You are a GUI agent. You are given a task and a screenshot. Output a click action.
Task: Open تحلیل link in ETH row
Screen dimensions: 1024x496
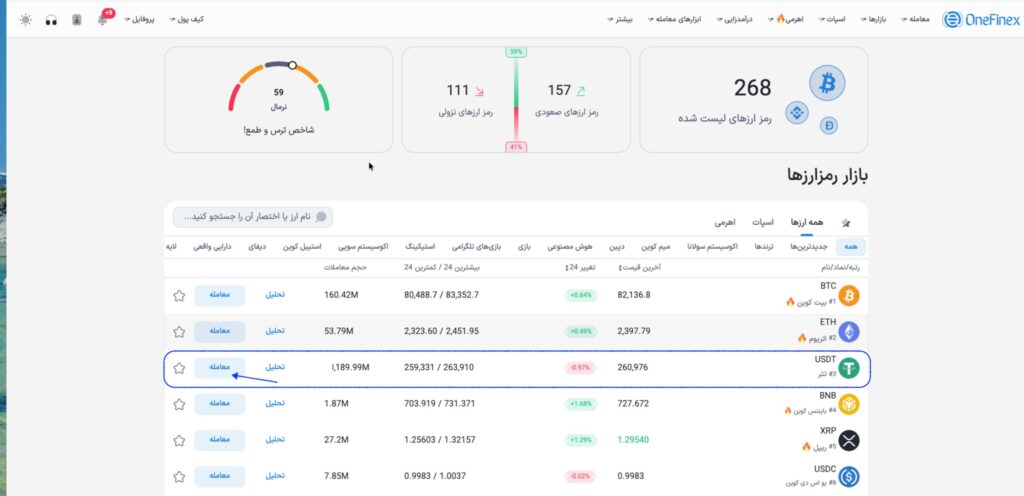tap(275, 331)
